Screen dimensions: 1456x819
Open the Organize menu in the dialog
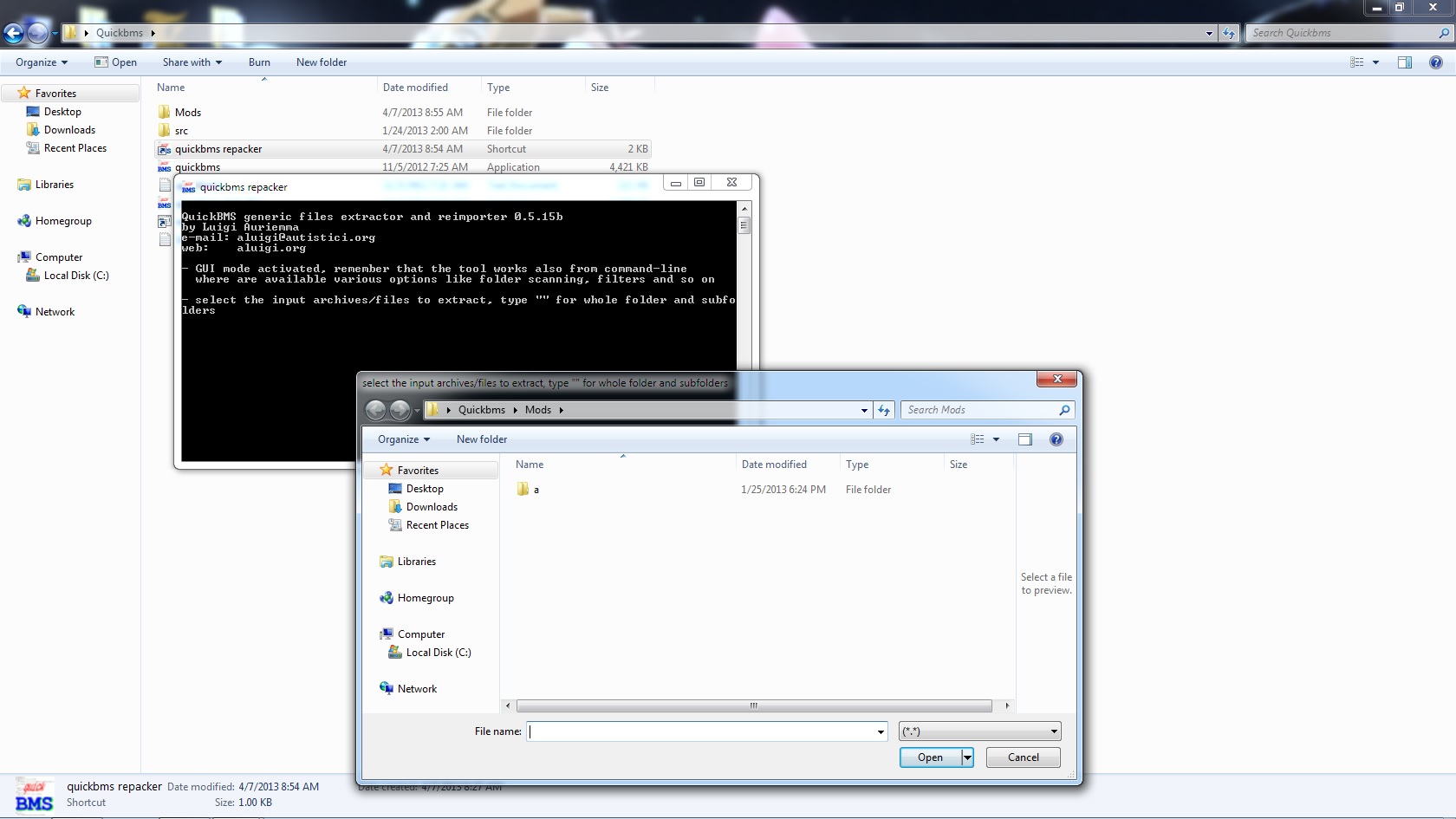(403, 439)
